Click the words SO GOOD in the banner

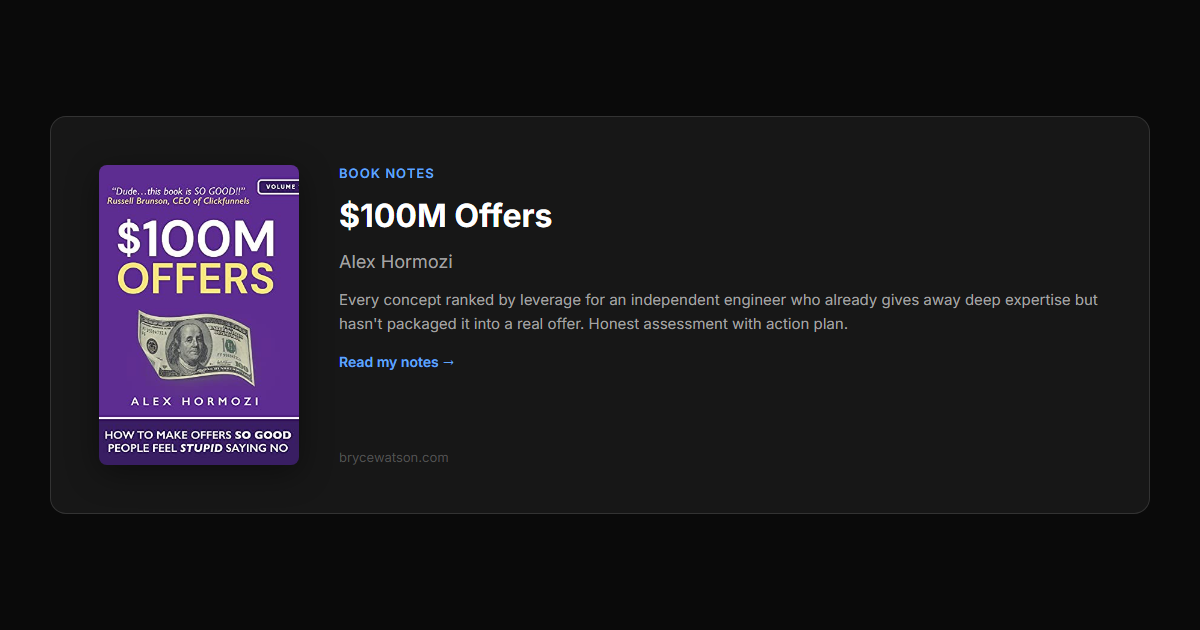pyautogui.click(x=262, y=435)
